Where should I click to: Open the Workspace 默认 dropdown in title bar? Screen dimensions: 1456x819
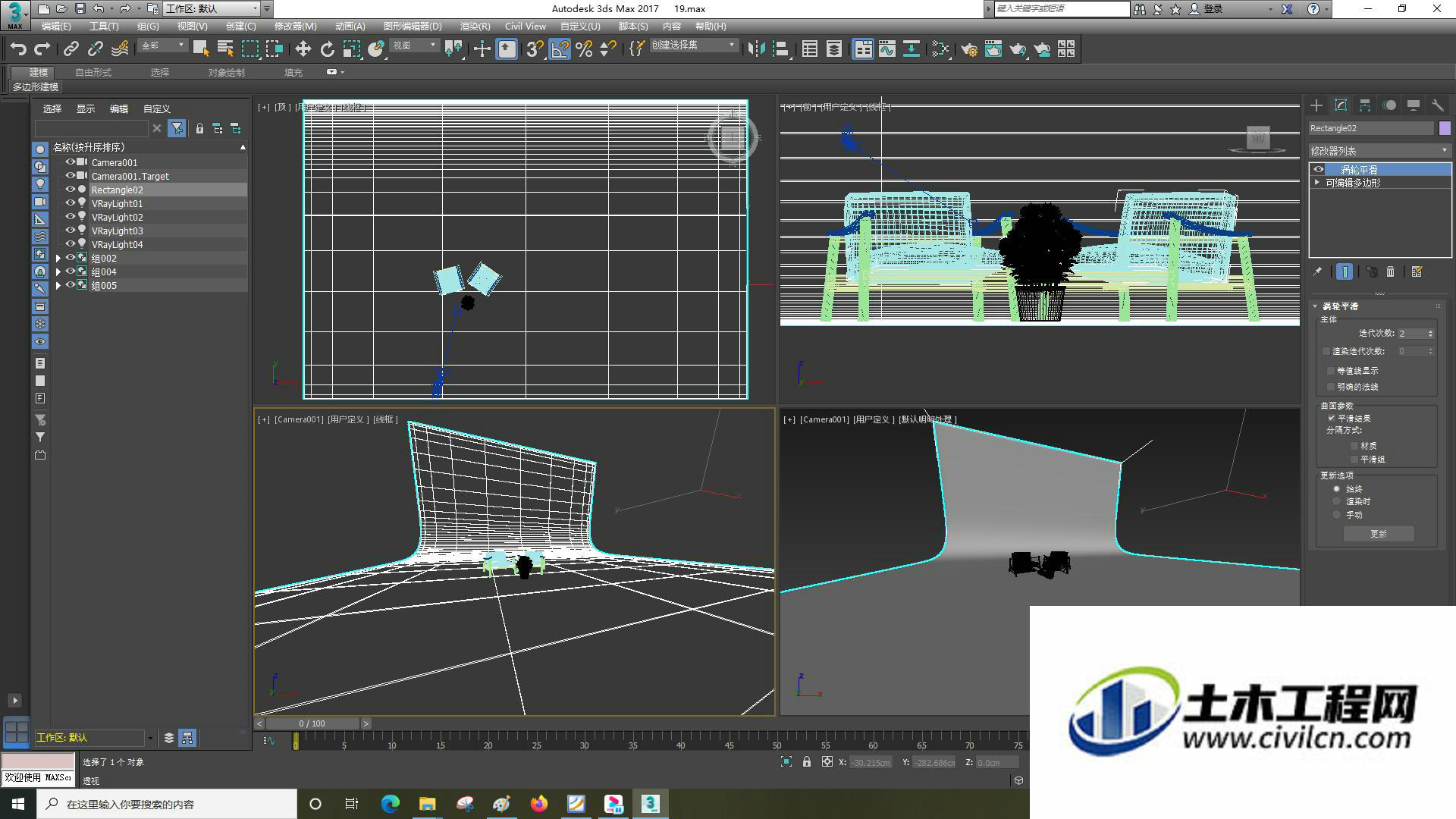212,9
